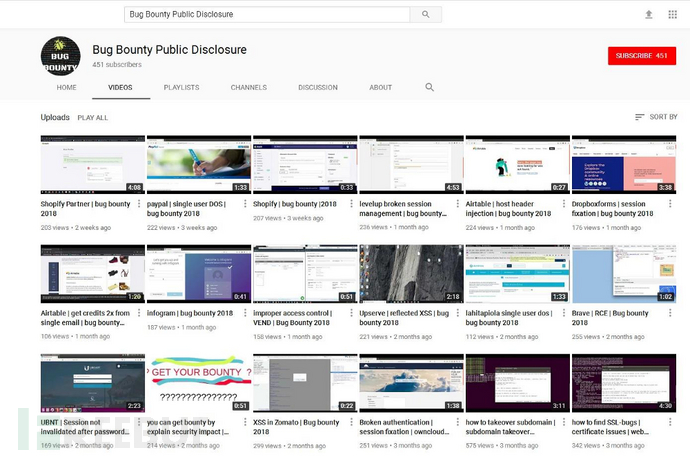
Task: Click in the YouTube search field
Action: (x=267, y=15)
